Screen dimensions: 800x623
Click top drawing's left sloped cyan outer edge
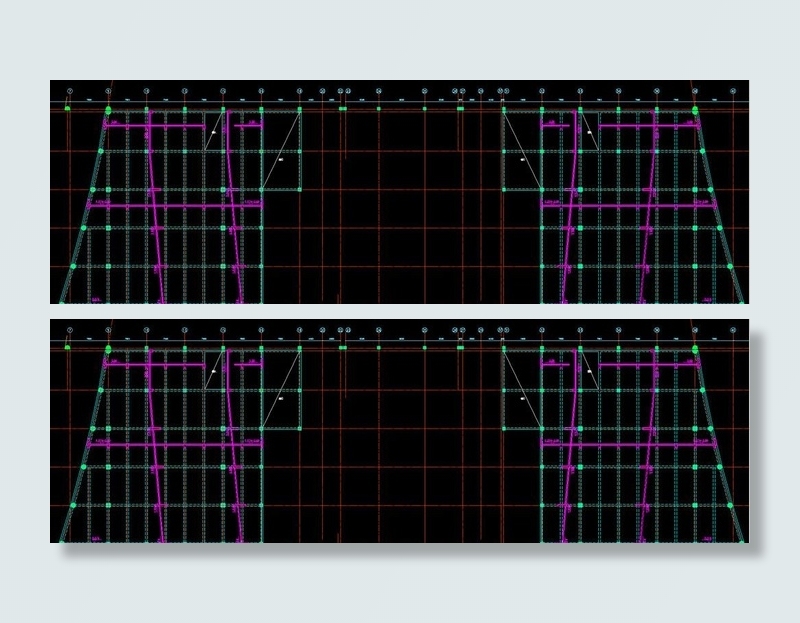pos(80,228)
